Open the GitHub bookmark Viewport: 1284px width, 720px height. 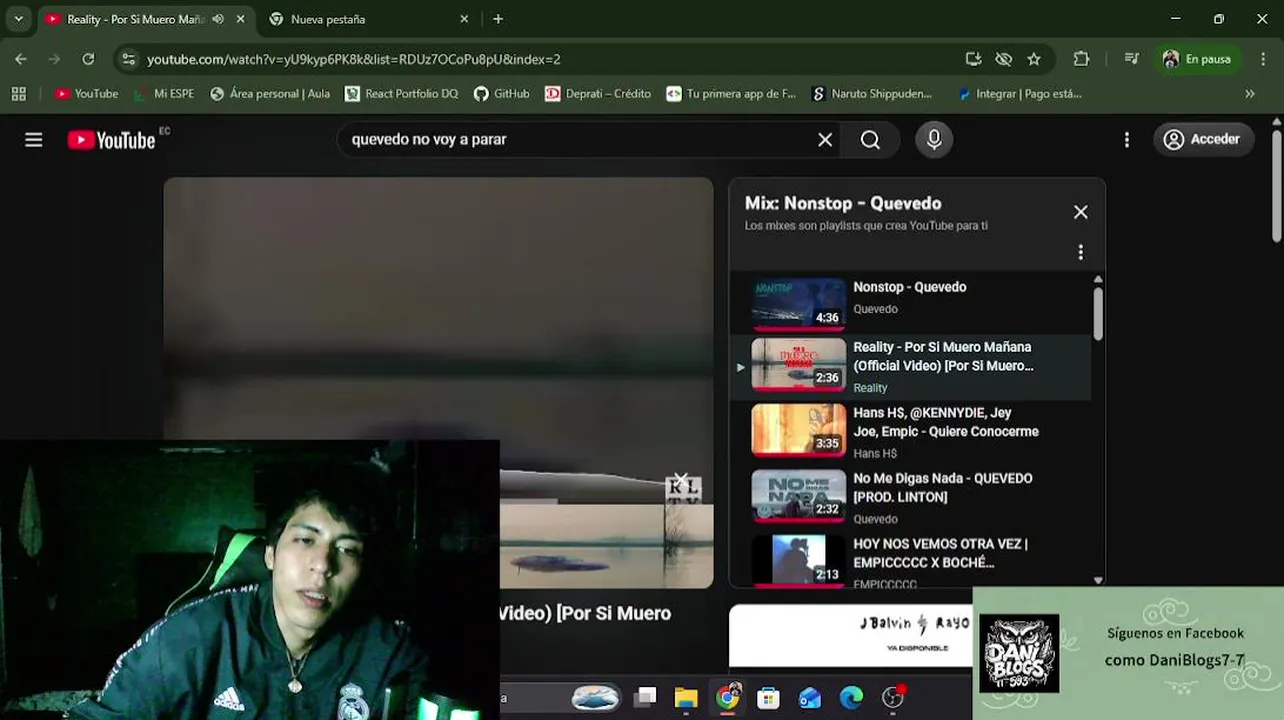tap(502, 94)
